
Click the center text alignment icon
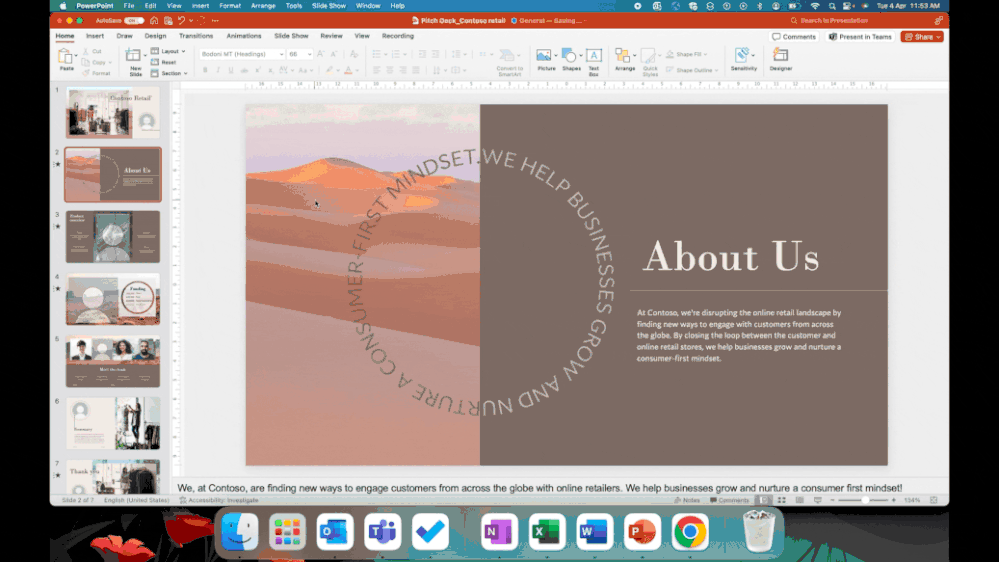pyautogui.click(x=390, y=70)
